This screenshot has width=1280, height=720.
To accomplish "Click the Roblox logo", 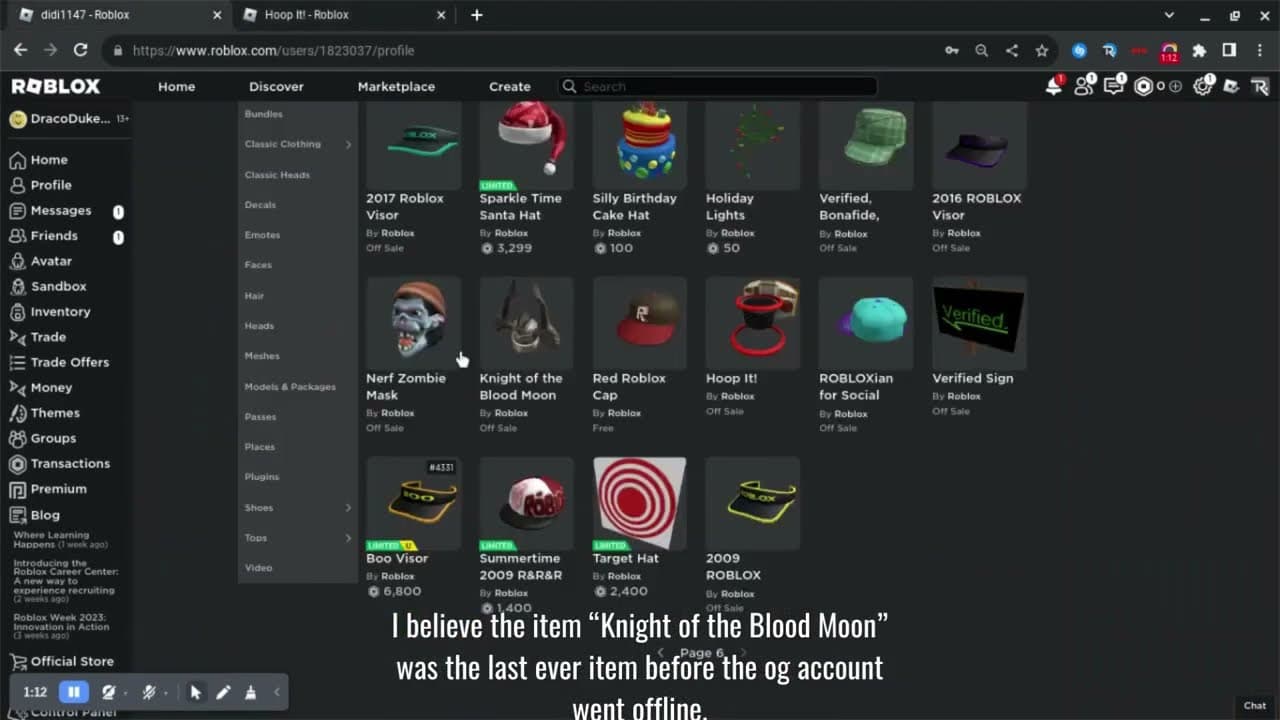I will (56, 87).
